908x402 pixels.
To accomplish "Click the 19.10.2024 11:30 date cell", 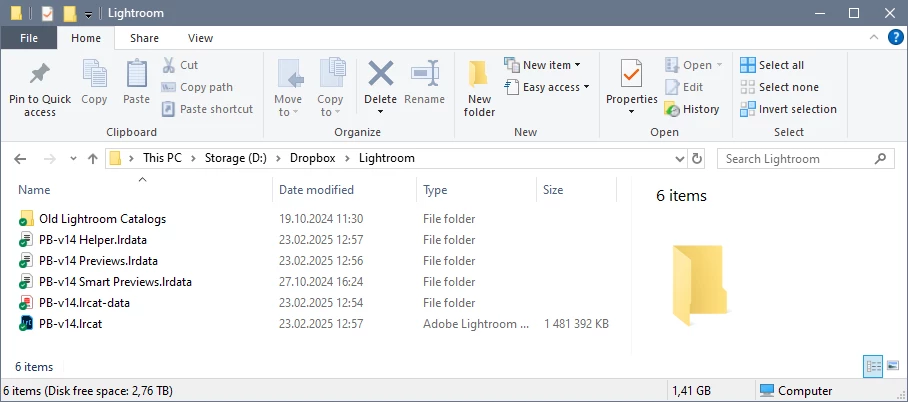I will point(321,219).
